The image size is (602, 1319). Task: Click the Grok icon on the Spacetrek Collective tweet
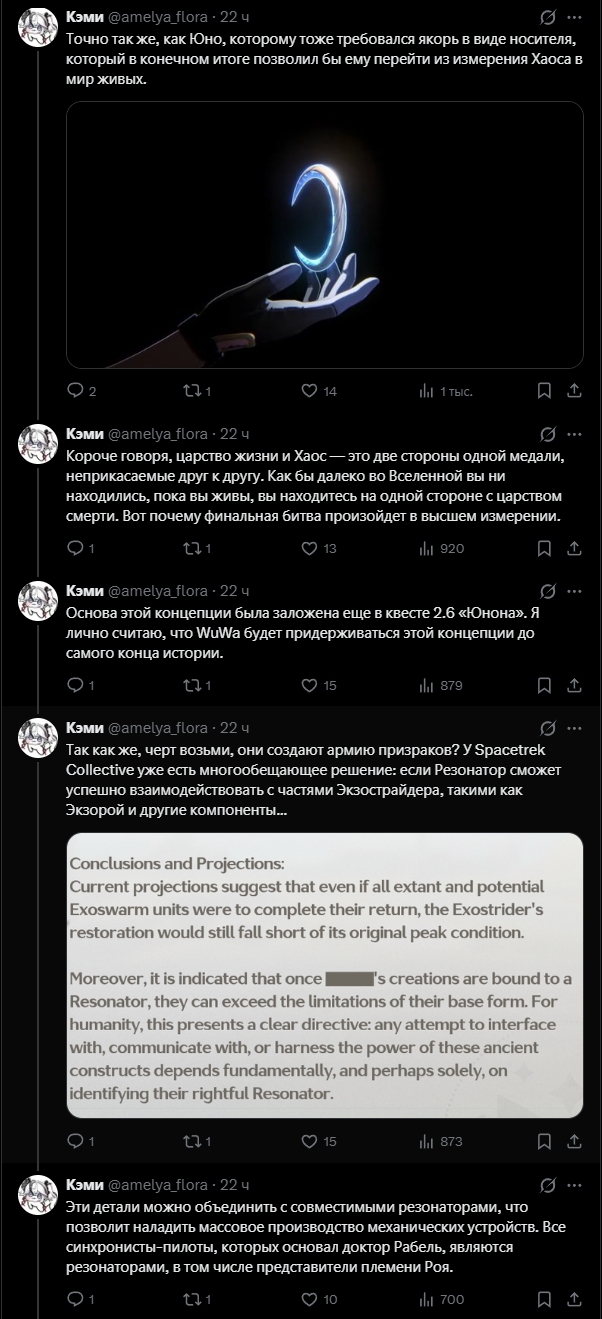click(547, 728)
